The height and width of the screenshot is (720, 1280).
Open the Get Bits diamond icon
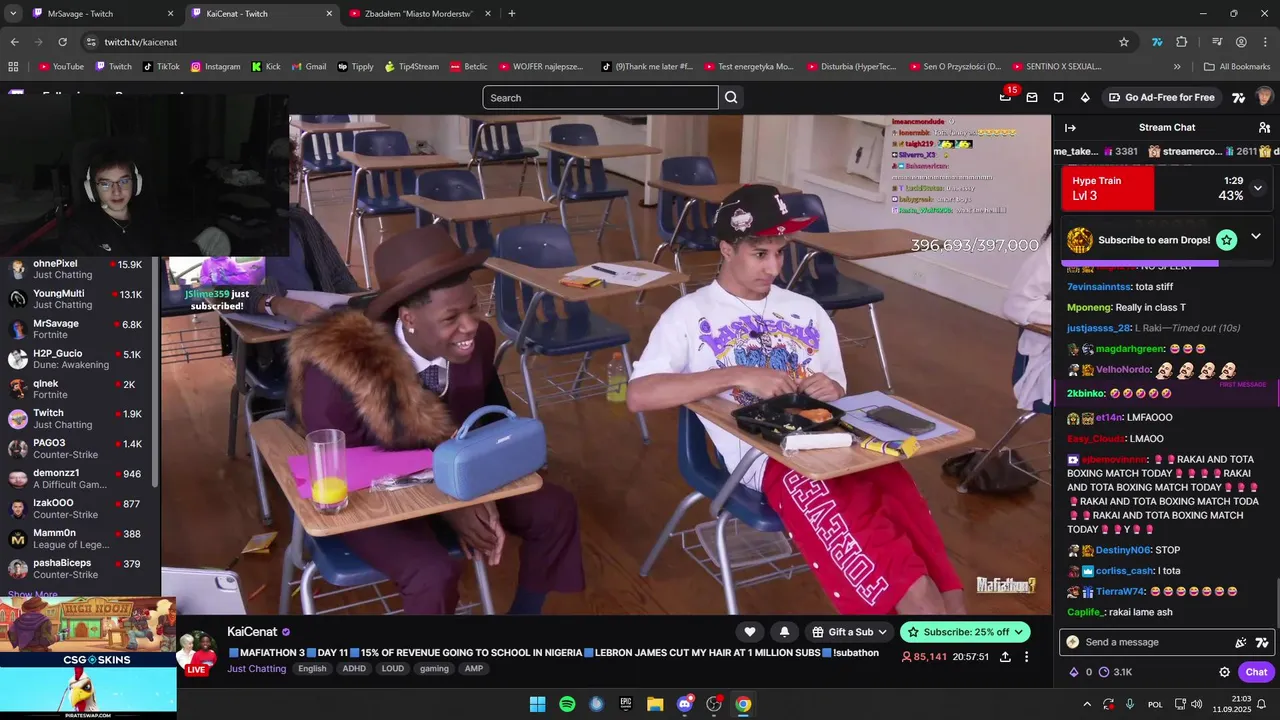click(x=1085, y=97)
